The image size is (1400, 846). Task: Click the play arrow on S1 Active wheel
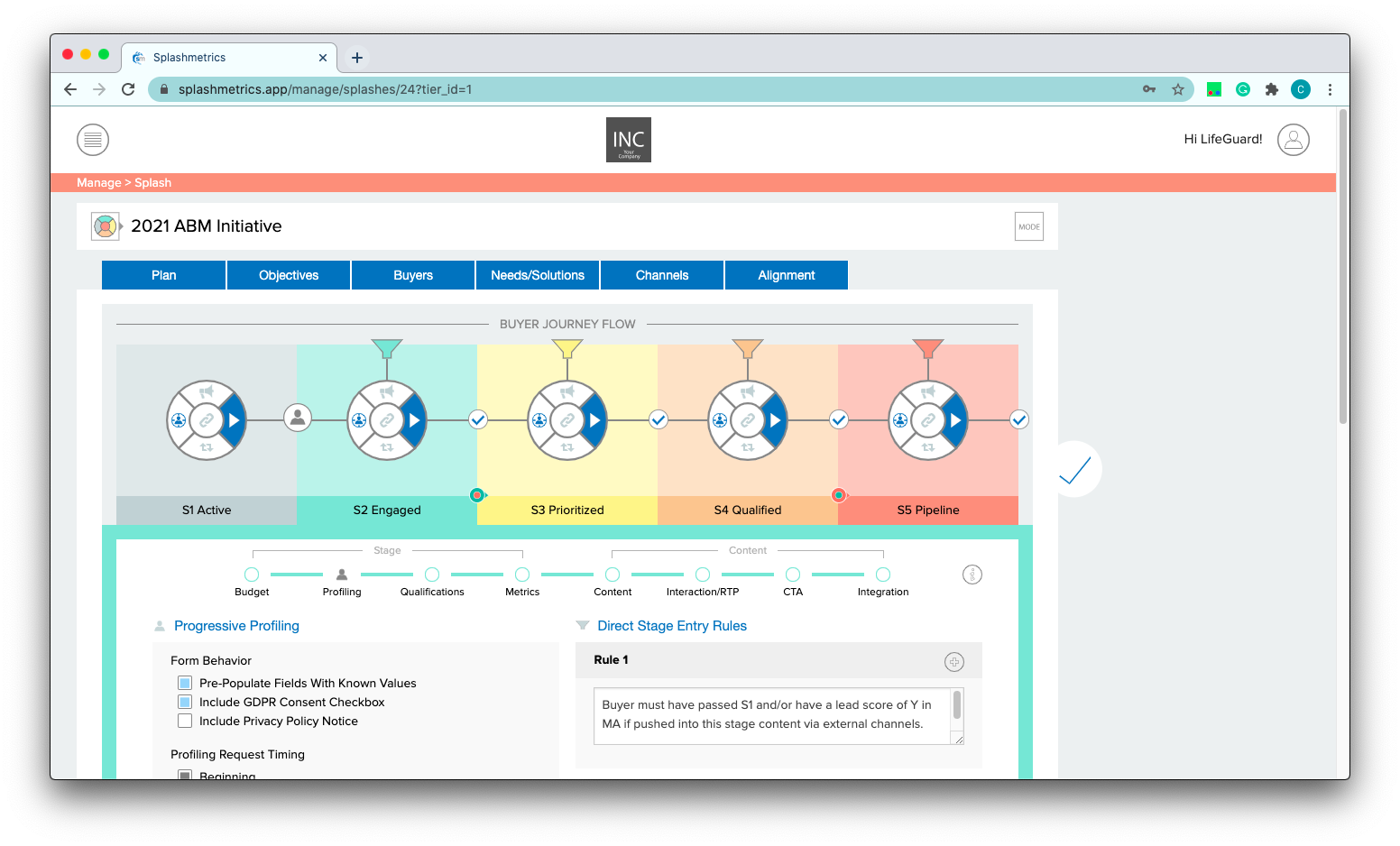tap(235, 420)
